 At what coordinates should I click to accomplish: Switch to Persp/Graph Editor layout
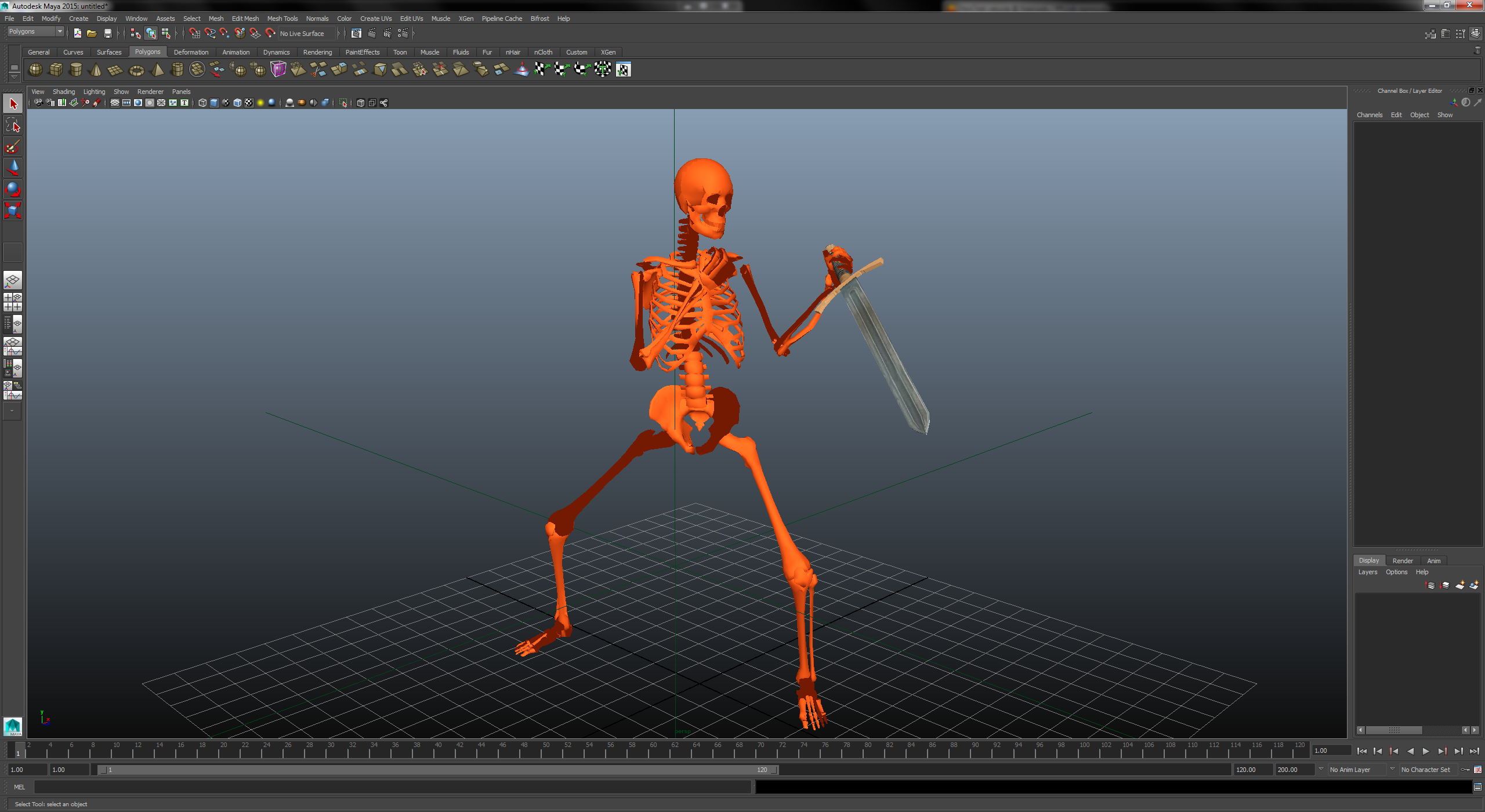[13, 346]
